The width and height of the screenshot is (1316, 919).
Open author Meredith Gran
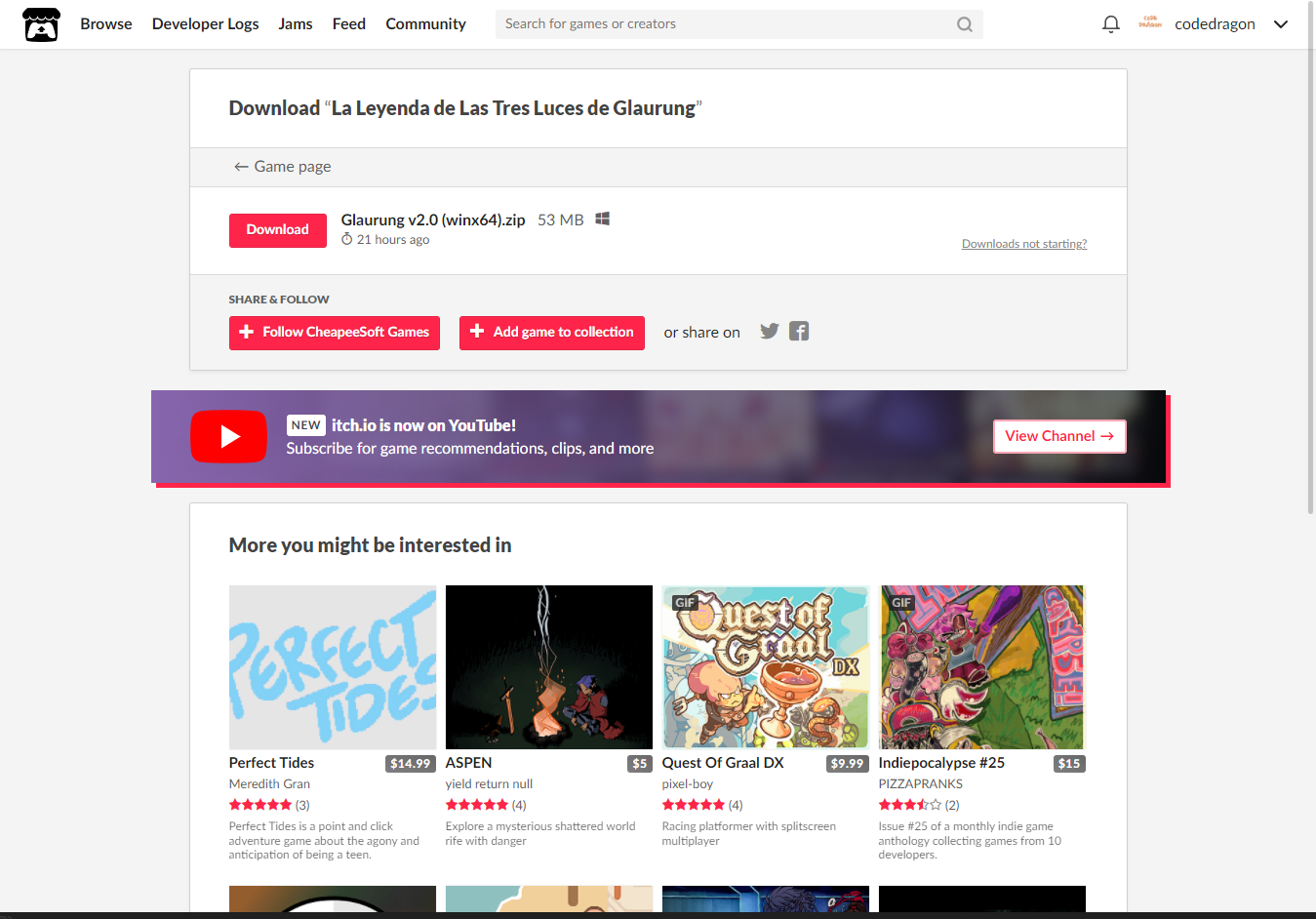click(269, 784)
